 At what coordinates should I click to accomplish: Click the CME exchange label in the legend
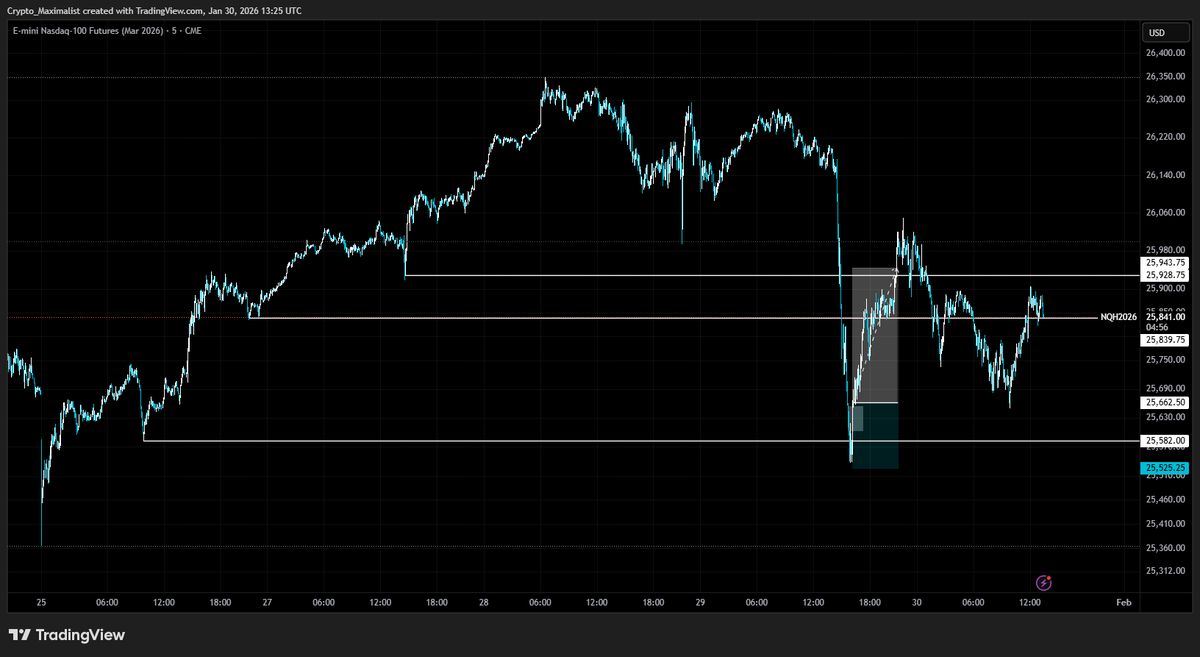coord(193,31)
